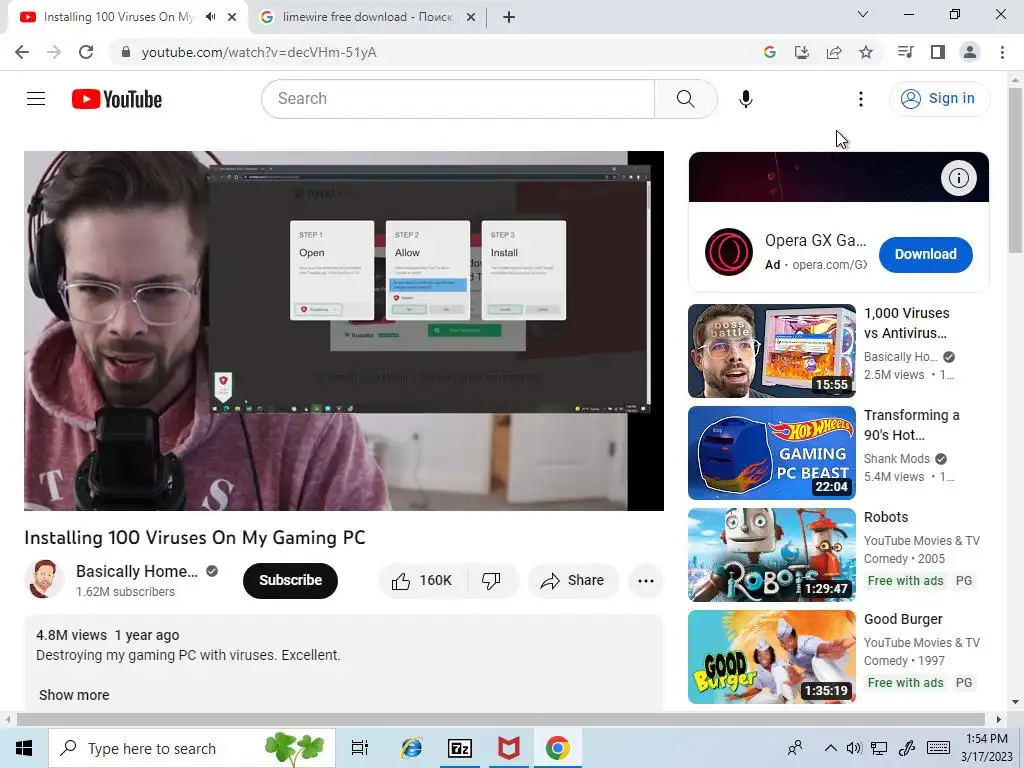Click the Share button

coord(573,581)
